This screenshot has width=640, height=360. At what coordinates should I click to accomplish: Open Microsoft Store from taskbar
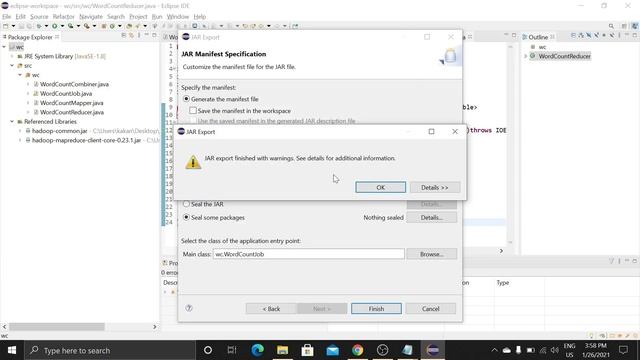tap(307, 350)
